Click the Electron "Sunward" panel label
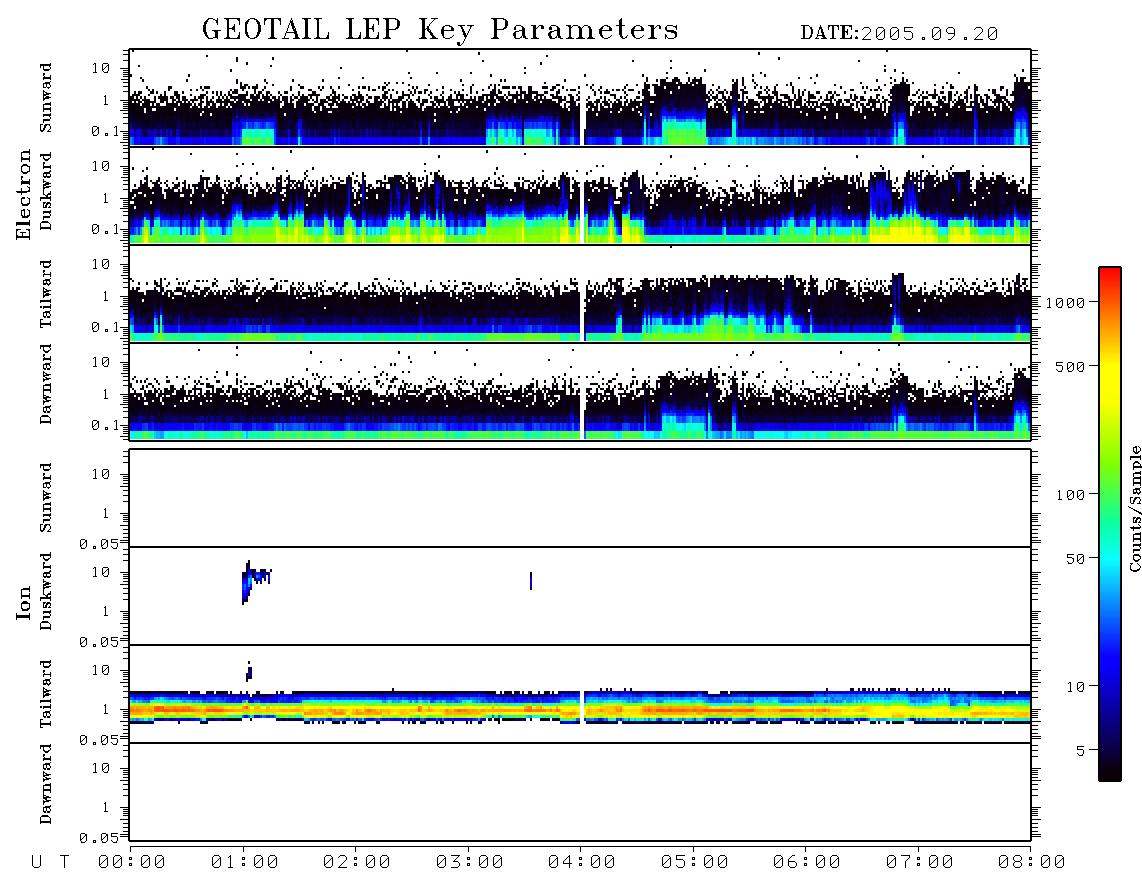Image resolution: width=1142 pixels, height=880 pixels. [x=46, y=98]
